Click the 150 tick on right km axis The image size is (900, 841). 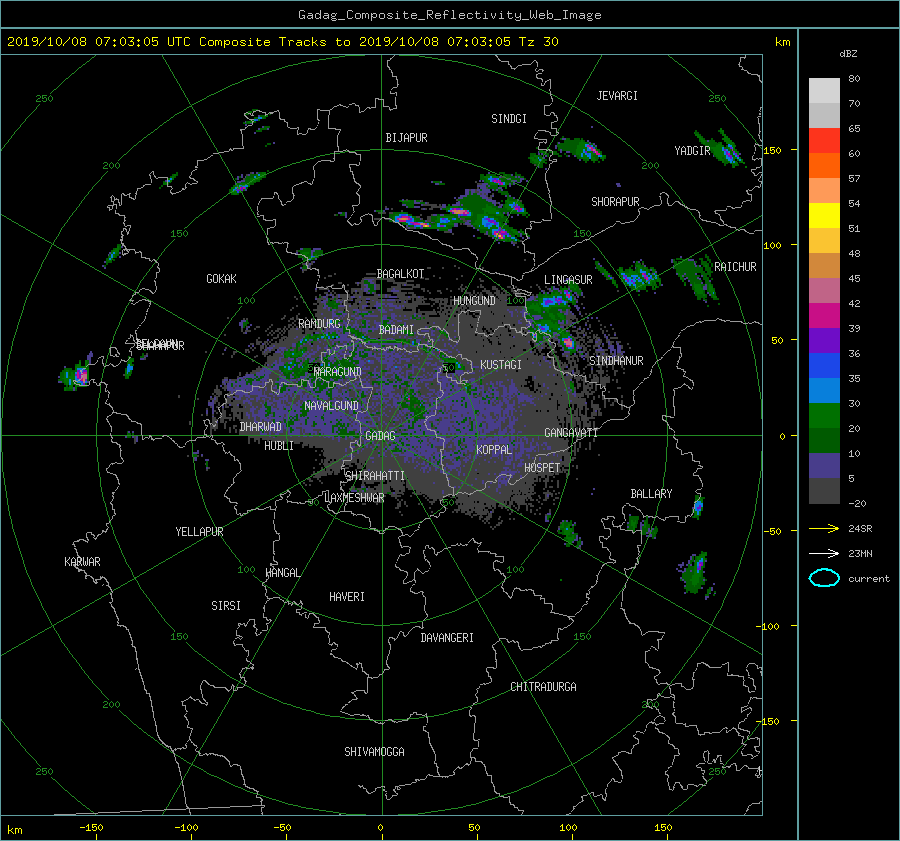tap(772, 150)
